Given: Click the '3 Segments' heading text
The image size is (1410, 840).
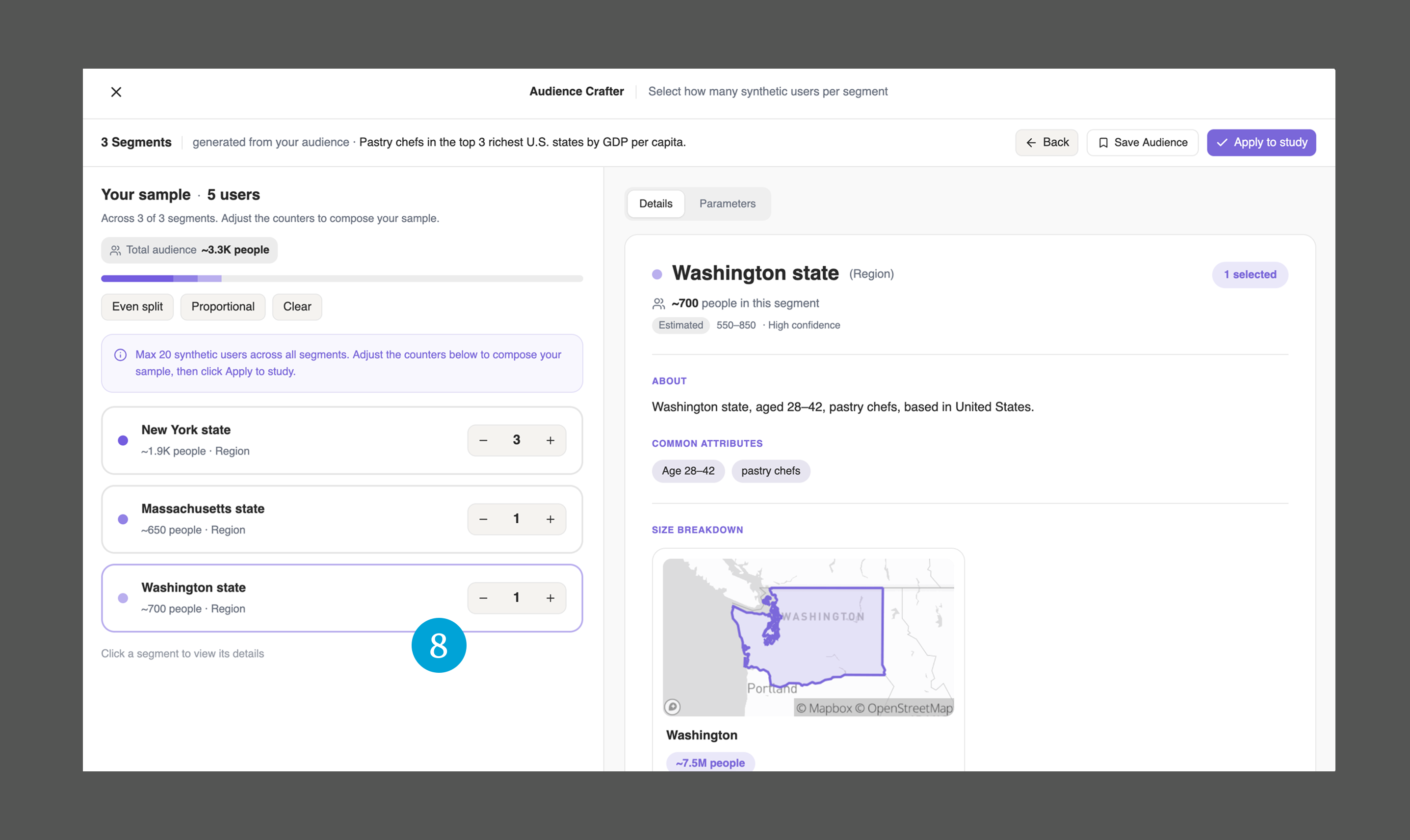Looking at the screenshot, I should coord(136,143).
